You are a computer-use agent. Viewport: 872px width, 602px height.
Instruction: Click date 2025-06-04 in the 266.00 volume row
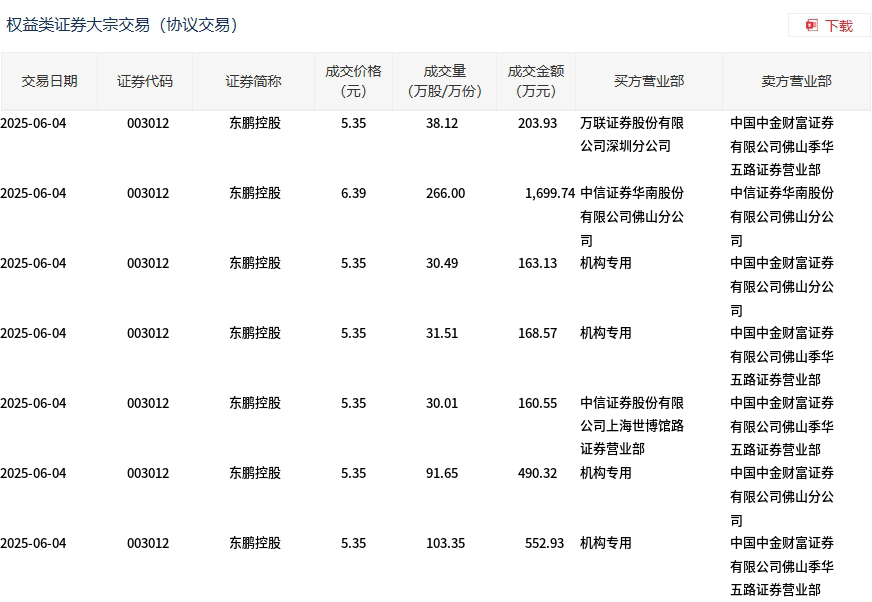coord(33,193)
